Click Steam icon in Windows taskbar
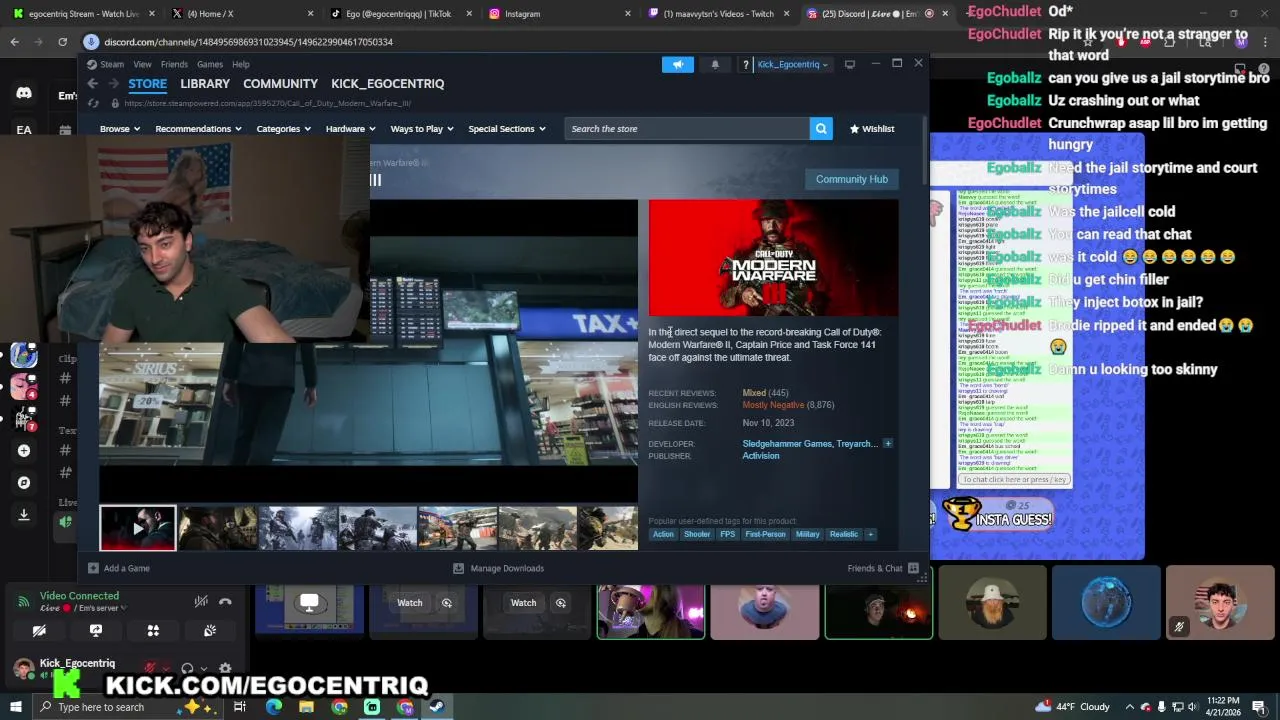The width and height of the screenshot is (1280, 720). coord(437,707)
